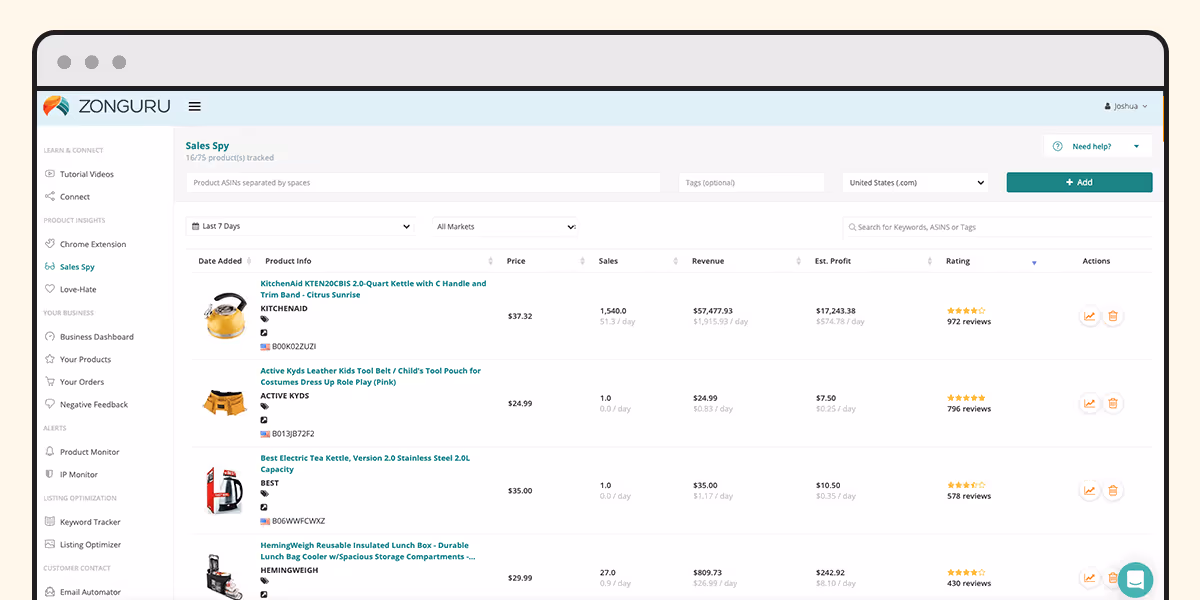This screenshot has width=1200, height=600.
Task: Click the Your Orders cart icon
Action: (50, 382)
